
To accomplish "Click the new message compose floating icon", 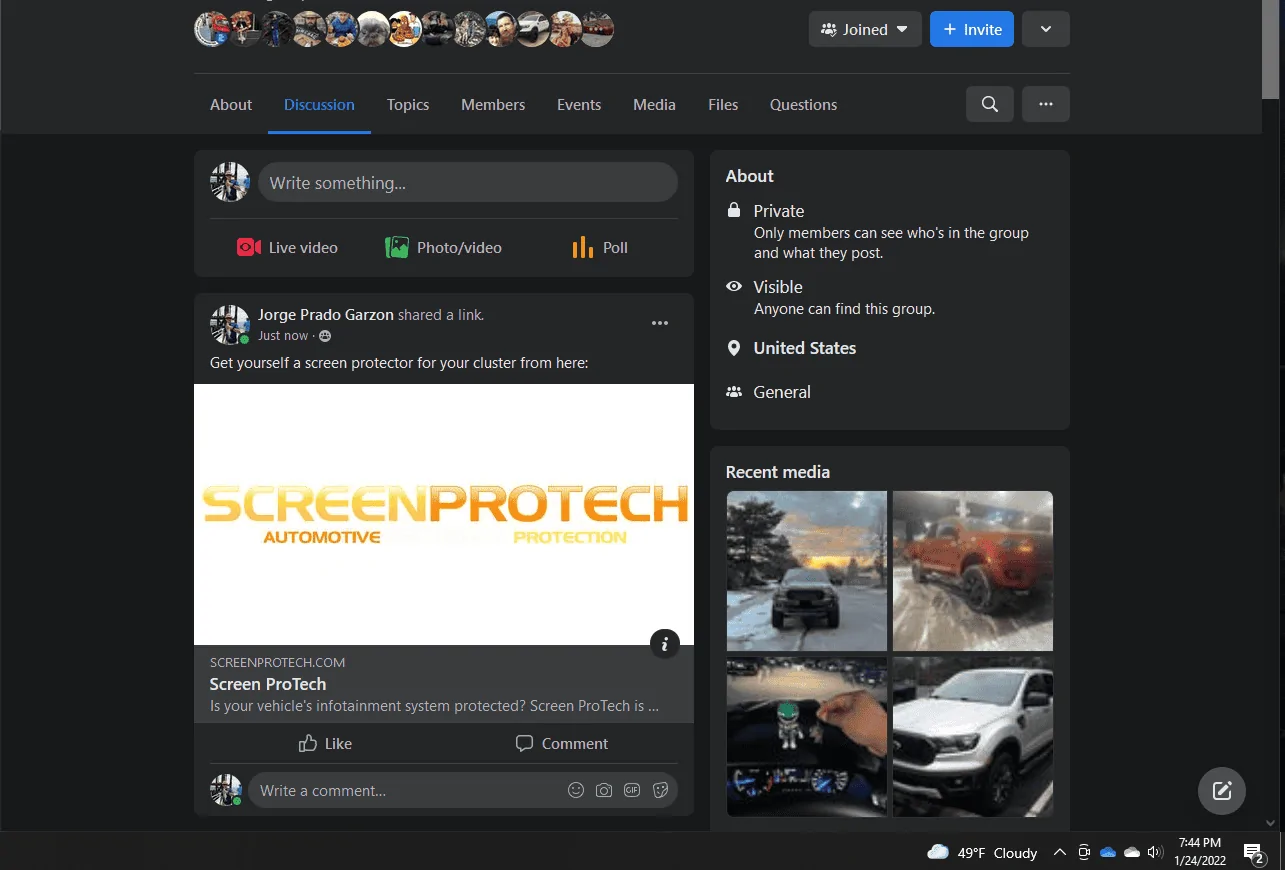I will pyautogui.click(x=1222, y=791).
